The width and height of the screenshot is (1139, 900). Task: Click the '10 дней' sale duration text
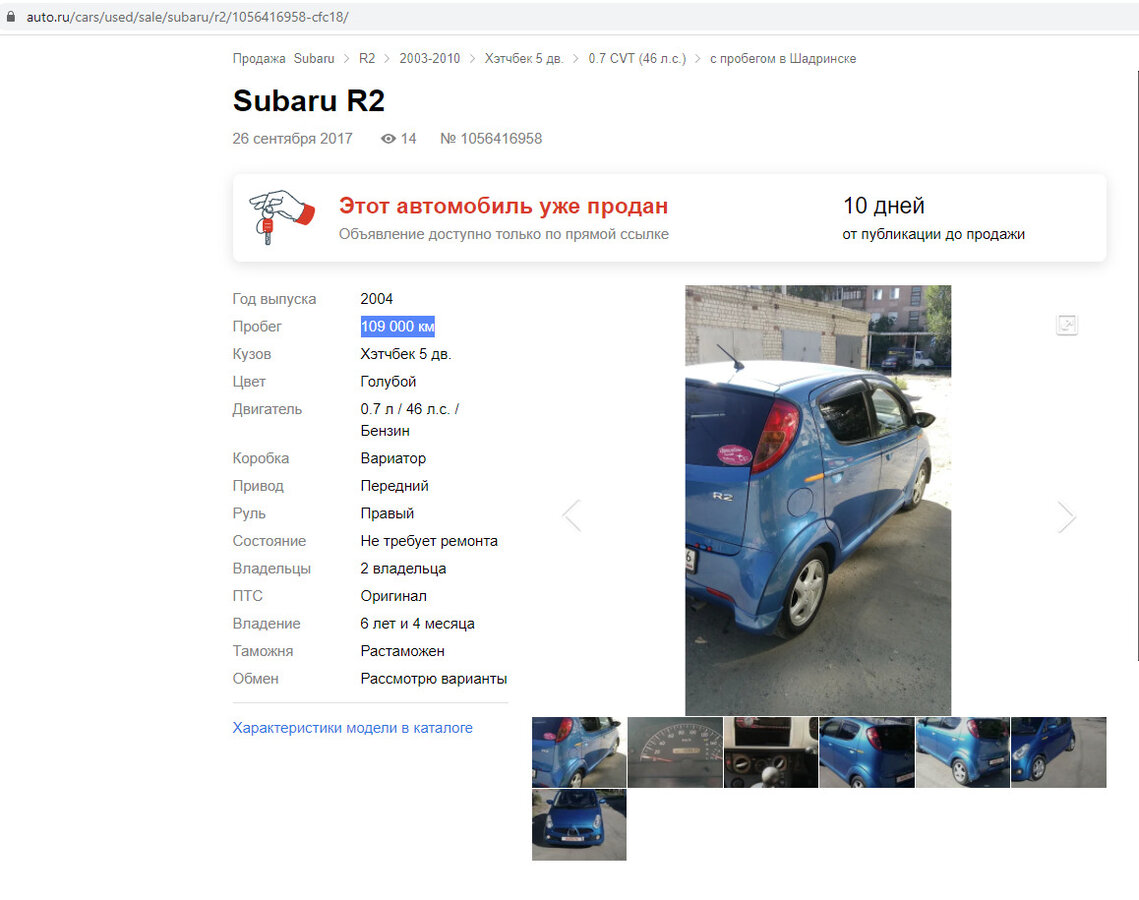pos(883,206)
